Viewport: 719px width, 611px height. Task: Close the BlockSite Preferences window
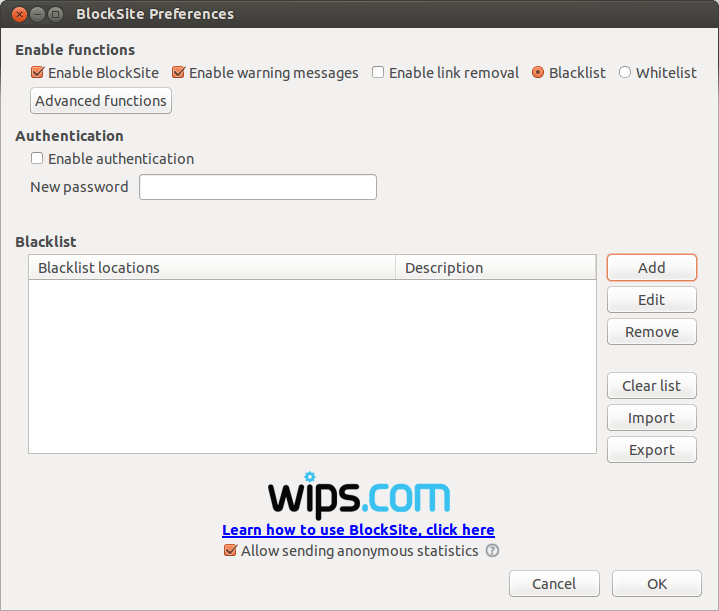[19, 15]
